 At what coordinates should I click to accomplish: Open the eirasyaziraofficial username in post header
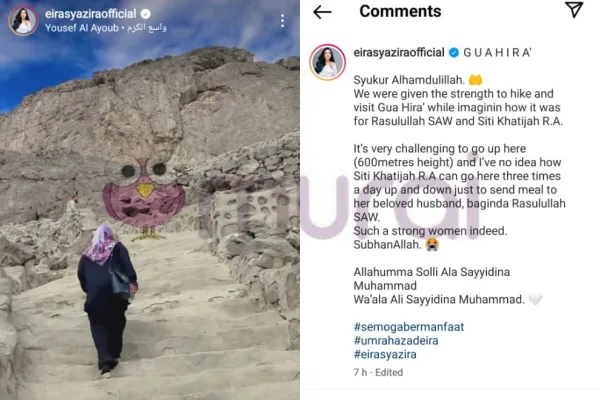pos(90,14)
